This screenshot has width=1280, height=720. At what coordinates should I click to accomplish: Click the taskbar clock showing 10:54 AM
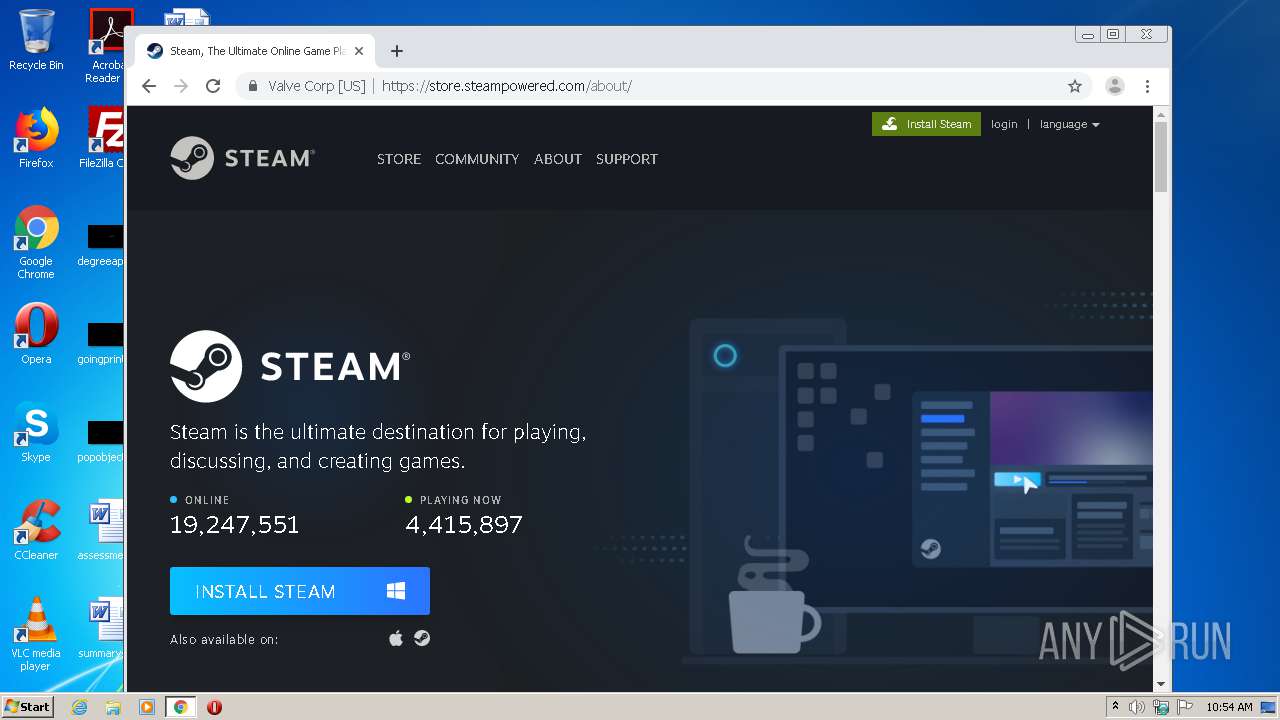tap(1229, 707)
